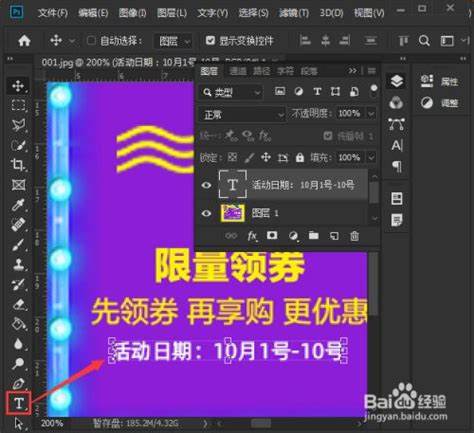Add layer style fx button
This screenshot has height=433, width=474.
tap(252, 236)
